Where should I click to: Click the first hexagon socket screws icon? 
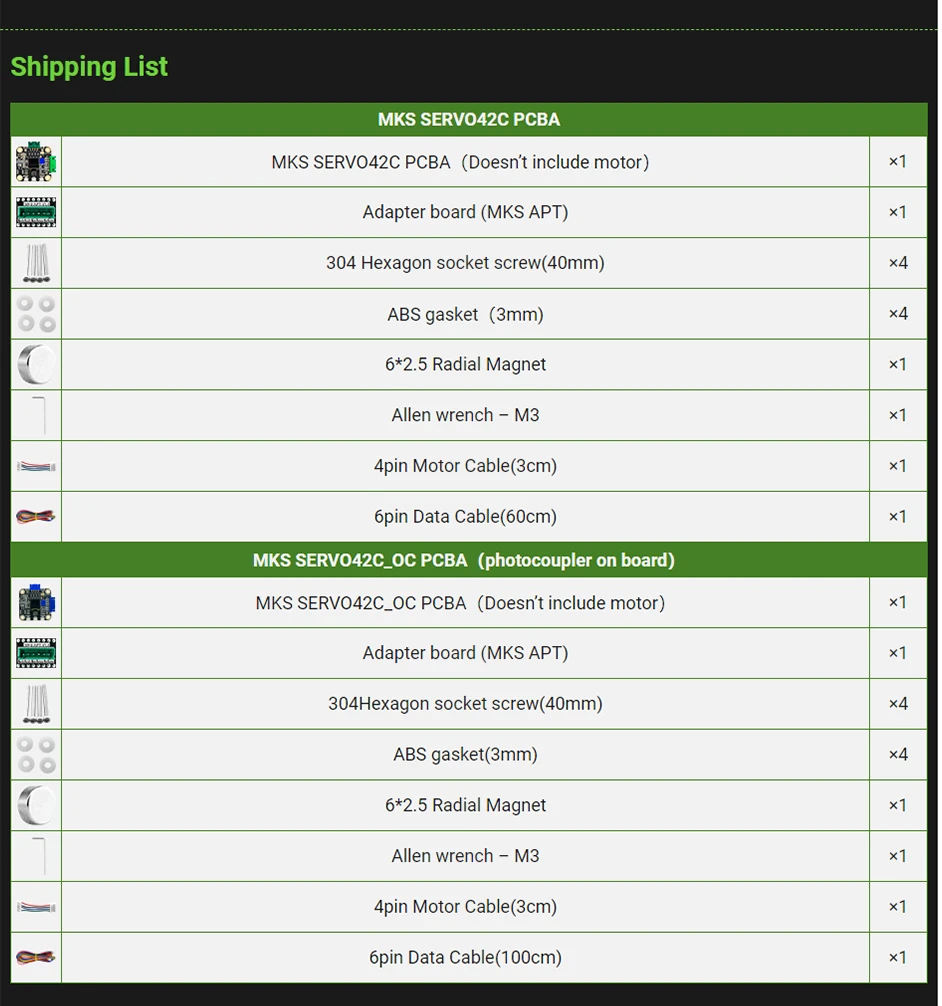(x=36, y=264)
